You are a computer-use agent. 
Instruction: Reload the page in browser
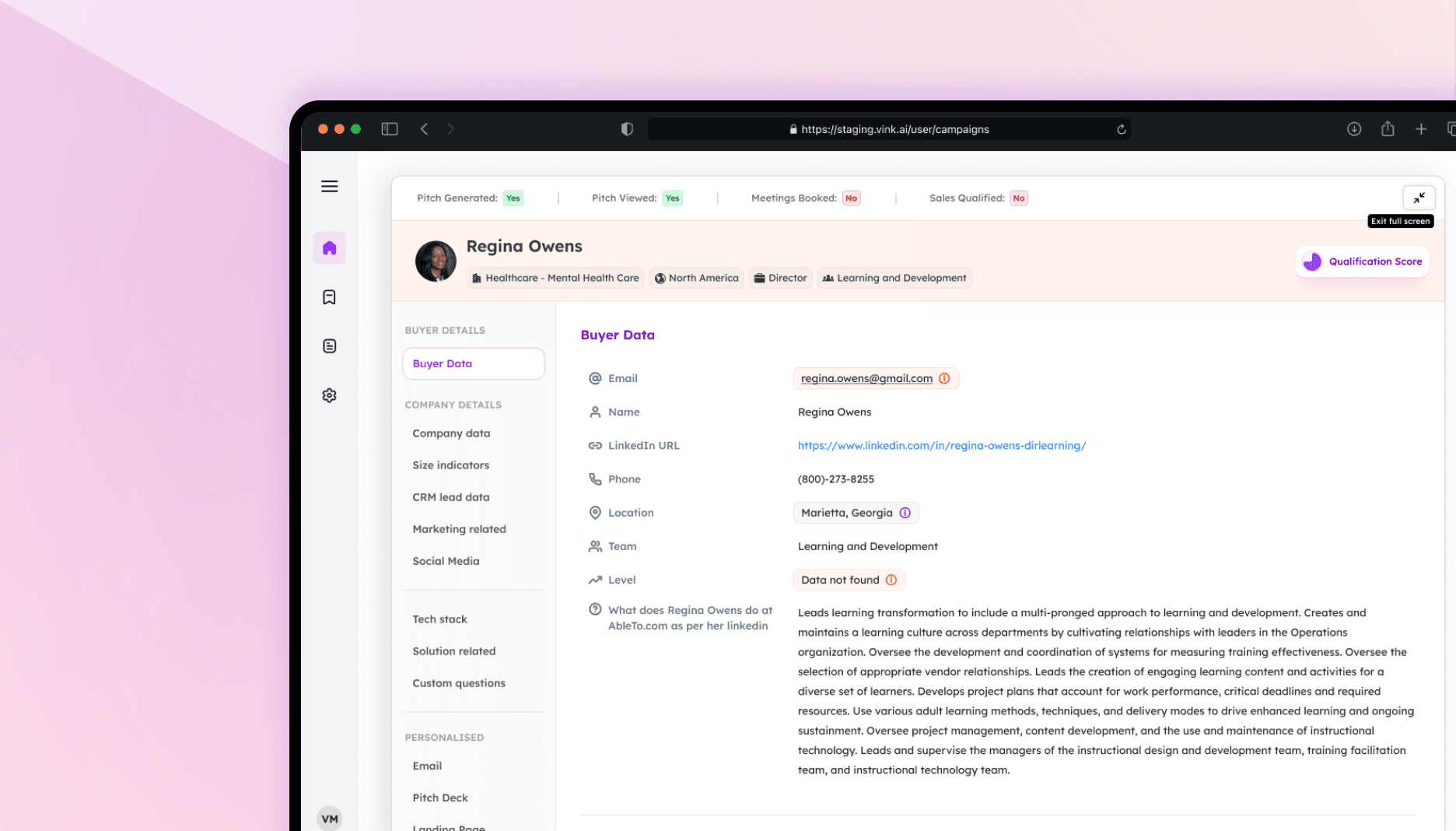[x=1122, y=129]
